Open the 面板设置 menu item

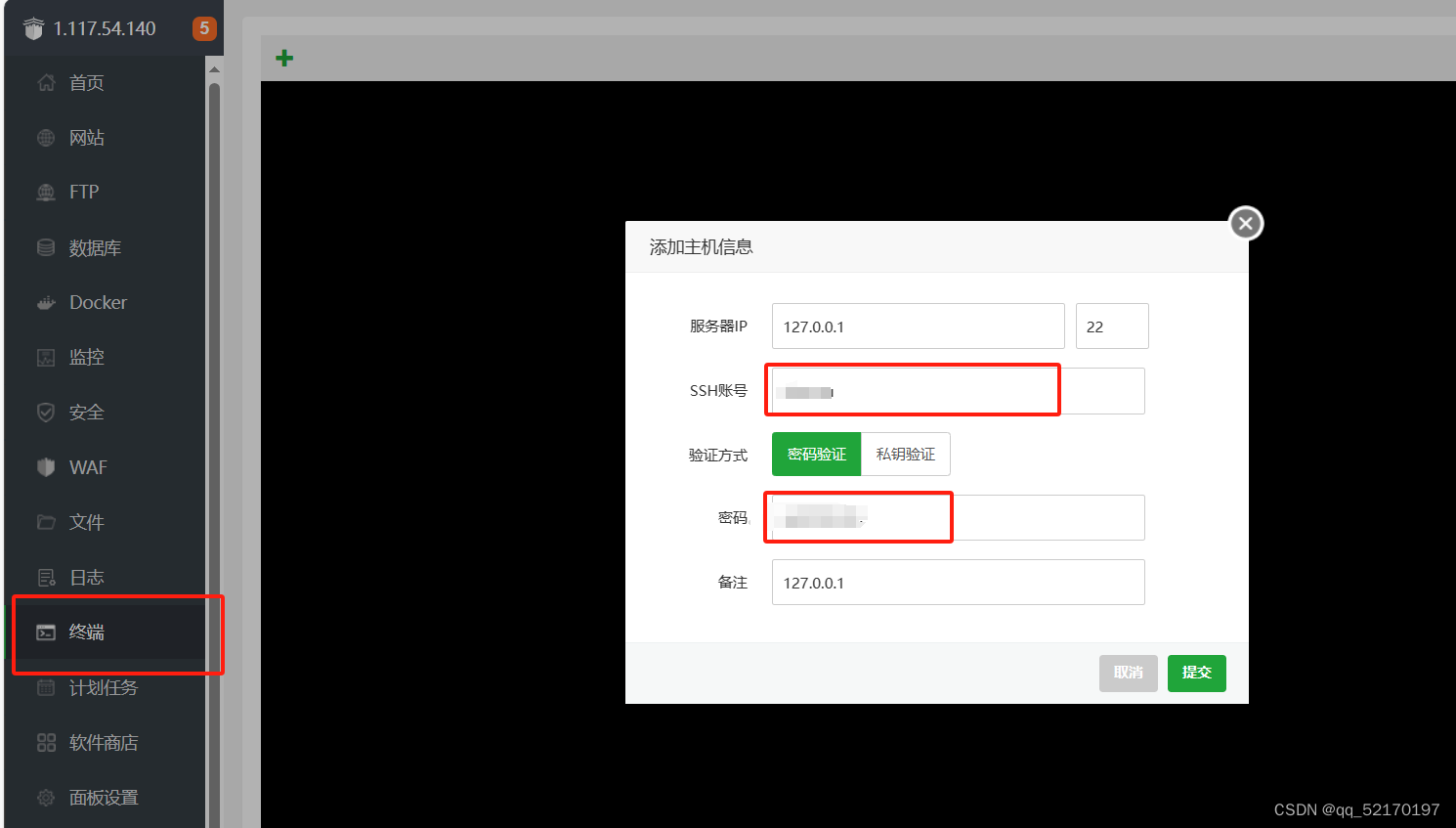coord(105,798)
